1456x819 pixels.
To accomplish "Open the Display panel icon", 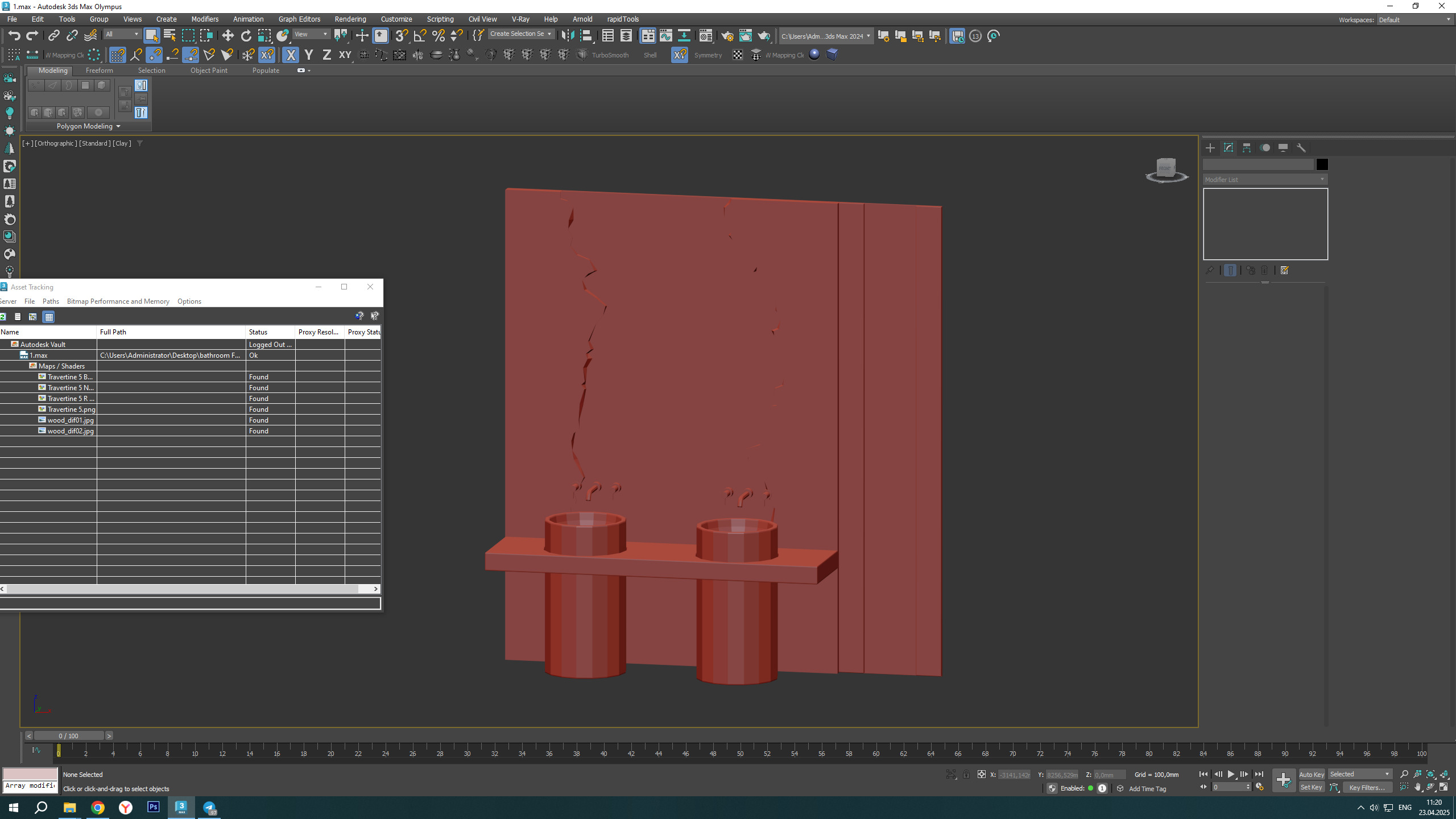I will (1283, 148).
